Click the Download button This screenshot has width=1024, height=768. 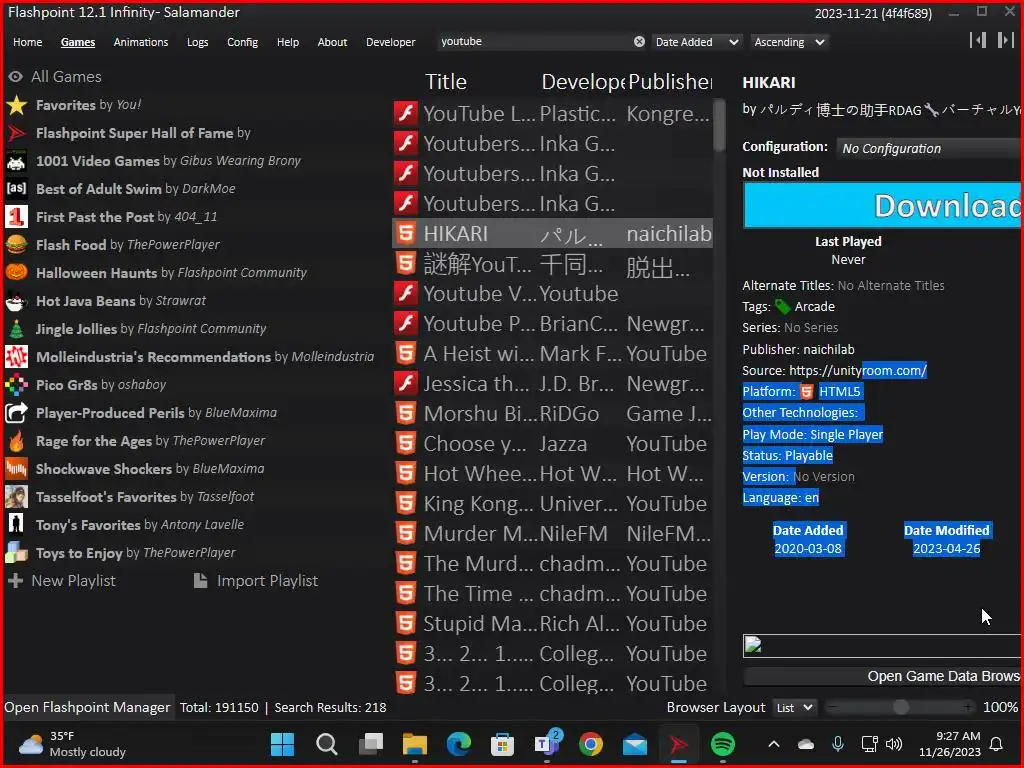(x=882, y=206)
